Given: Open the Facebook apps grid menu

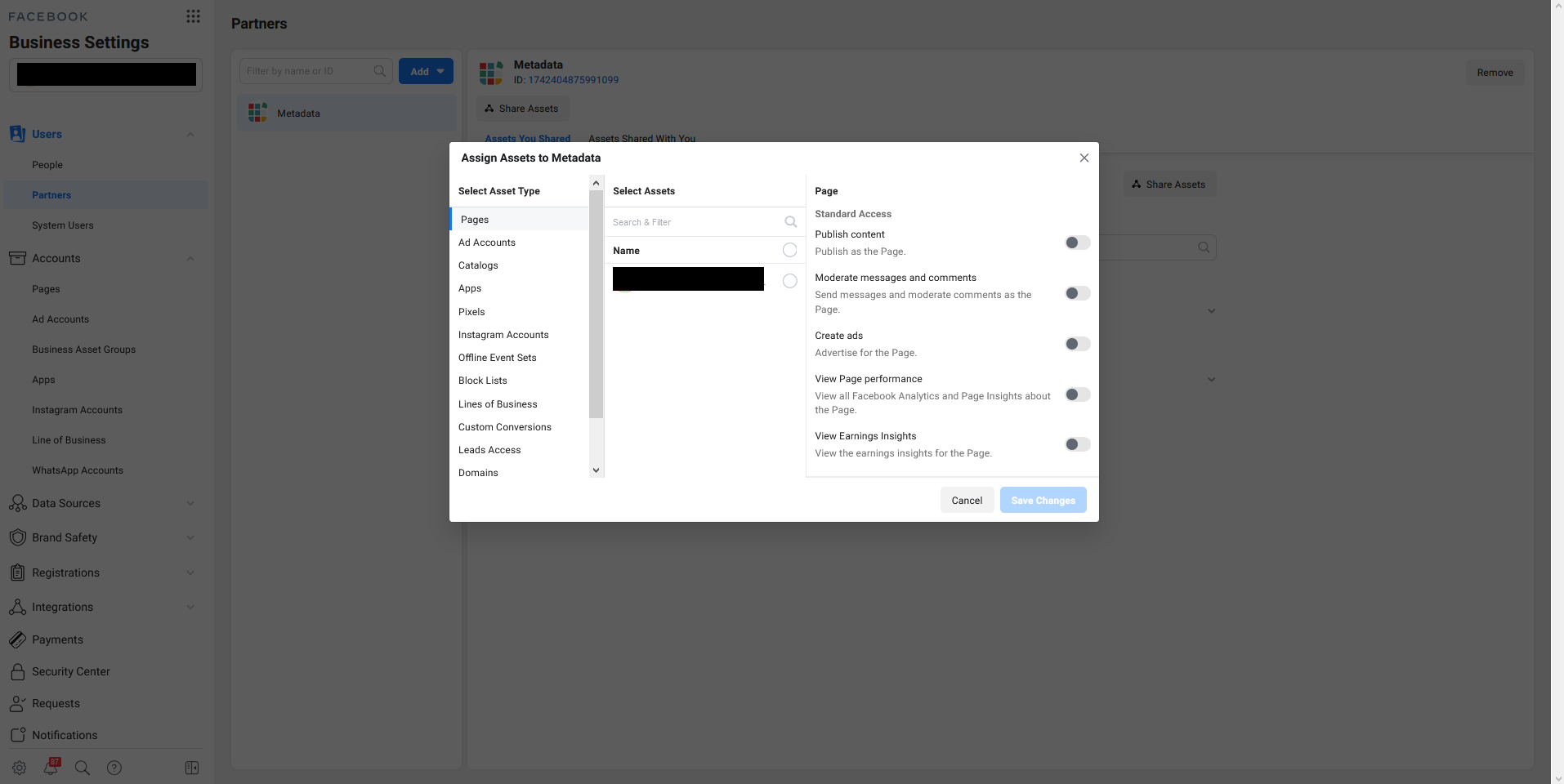Looking at the screenshot, I should [193, 16].
